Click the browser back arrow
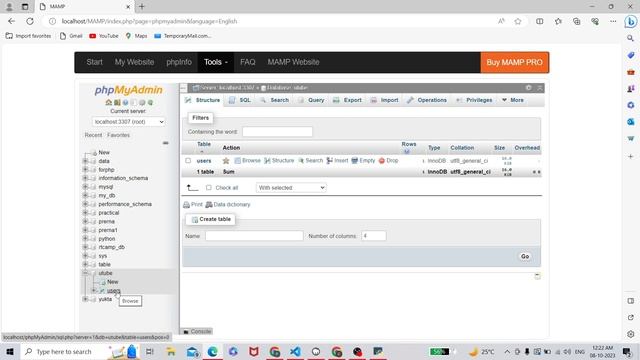Viewport: 640px width, 360px height. (11, 21)
